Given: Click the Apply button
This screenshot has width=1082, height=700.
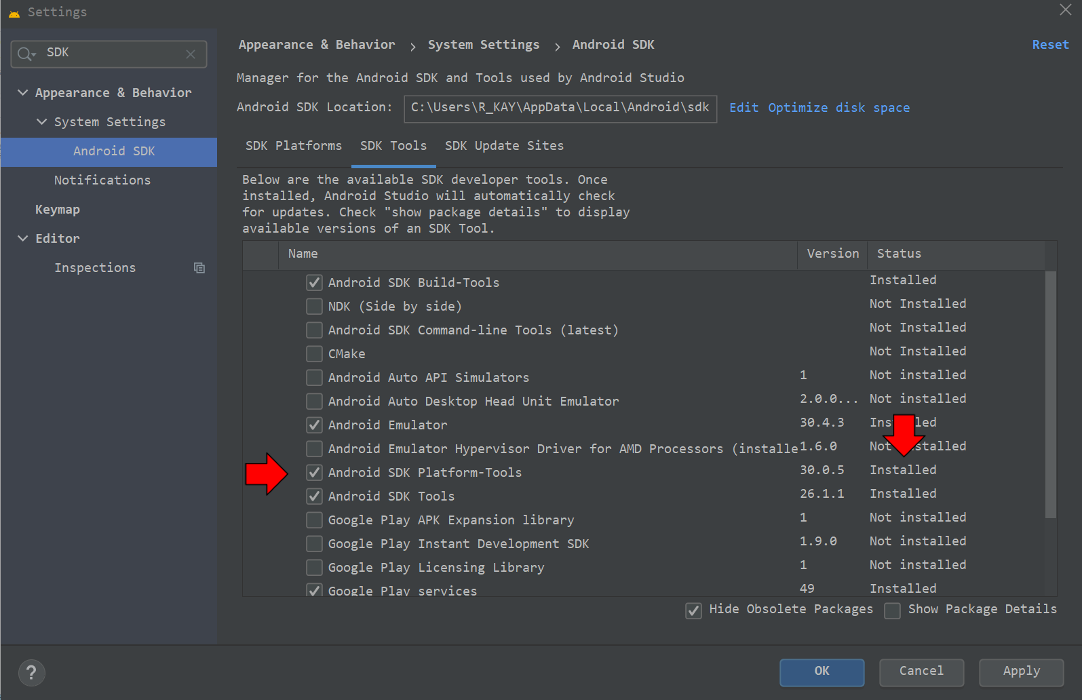Looking at the screenshot, I should click(x=1021, y=672).
